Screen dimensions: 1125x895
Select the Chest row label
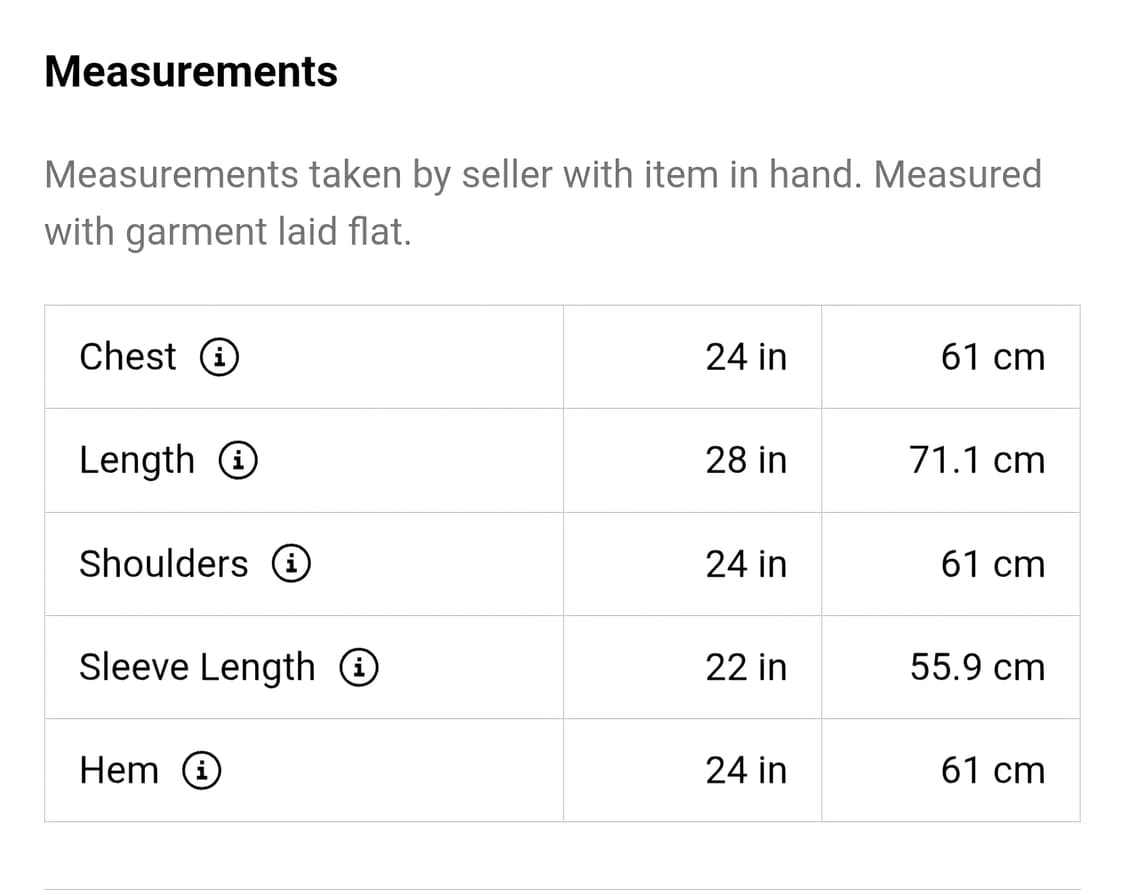[128, 357]
